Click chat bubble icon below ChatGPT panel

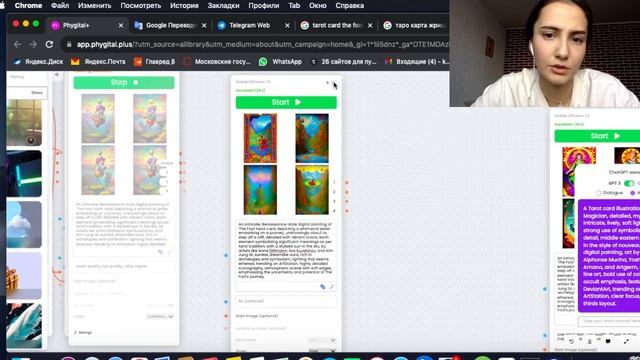(608, 341)
